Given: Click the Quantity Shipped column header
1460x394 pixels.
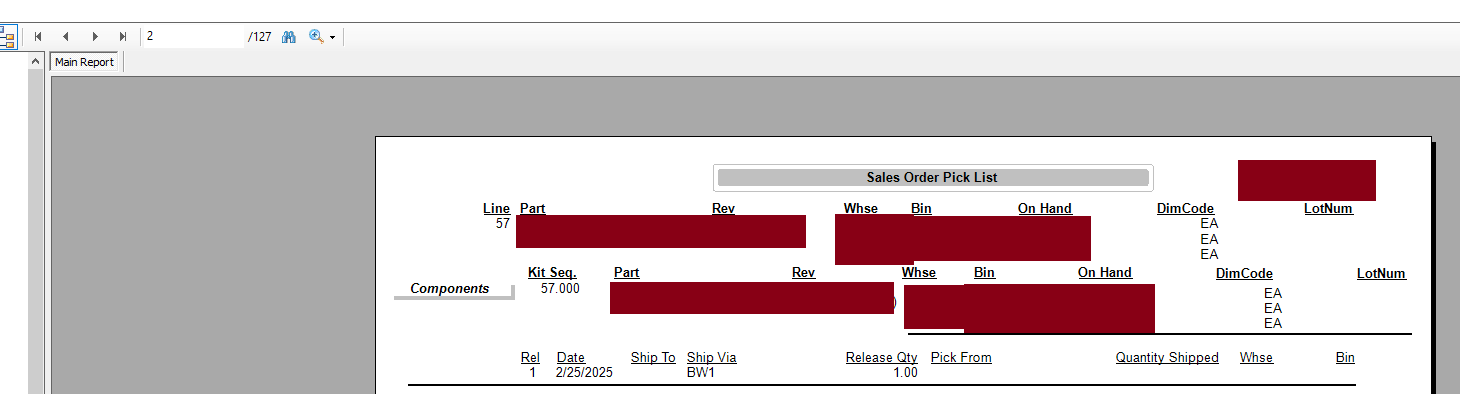Looking at the screenshot, I should click(x=1167, y=358).
